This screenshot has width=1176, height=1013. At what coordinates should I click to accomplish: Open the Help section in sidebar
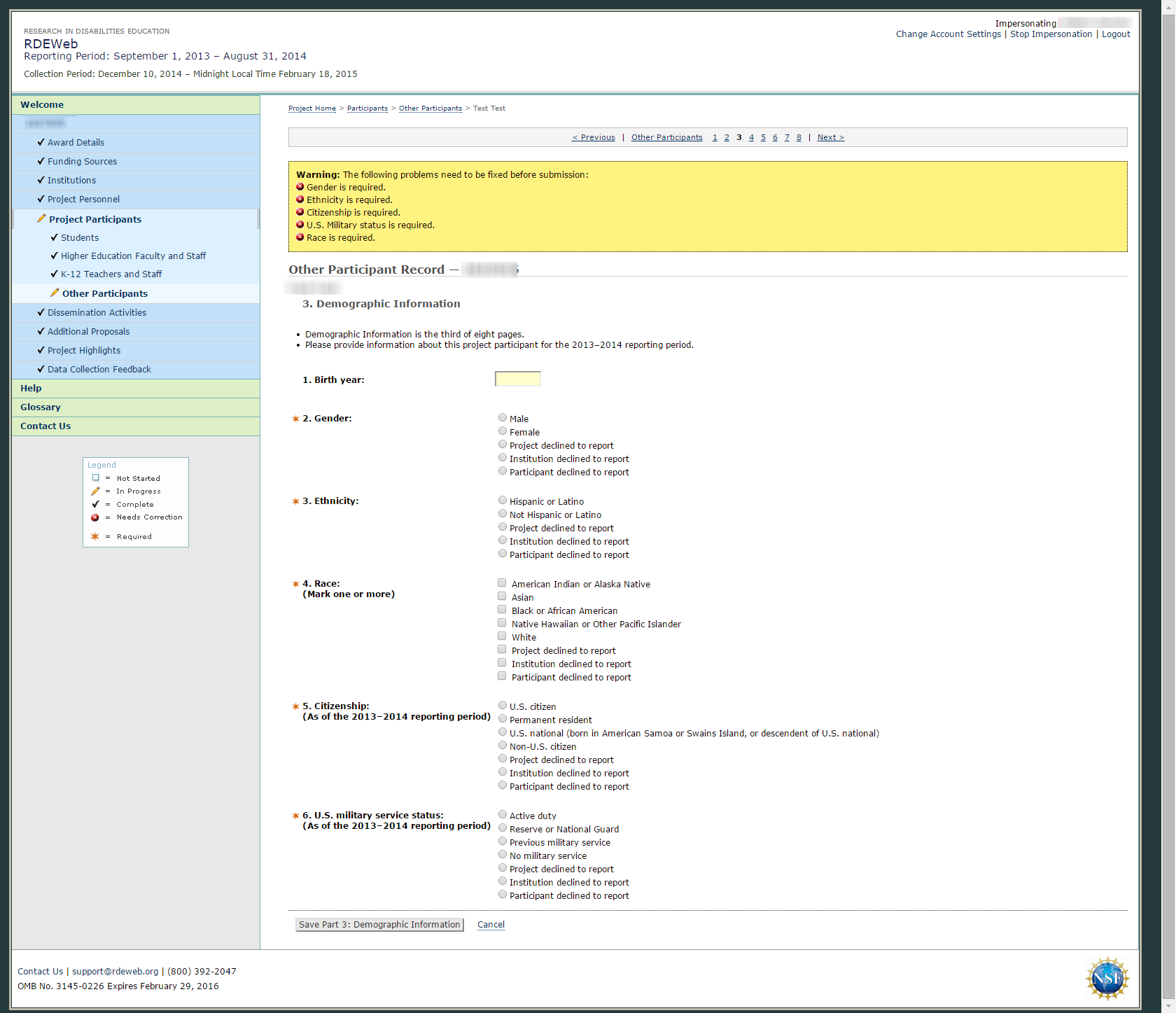click(x=31, y=388)
